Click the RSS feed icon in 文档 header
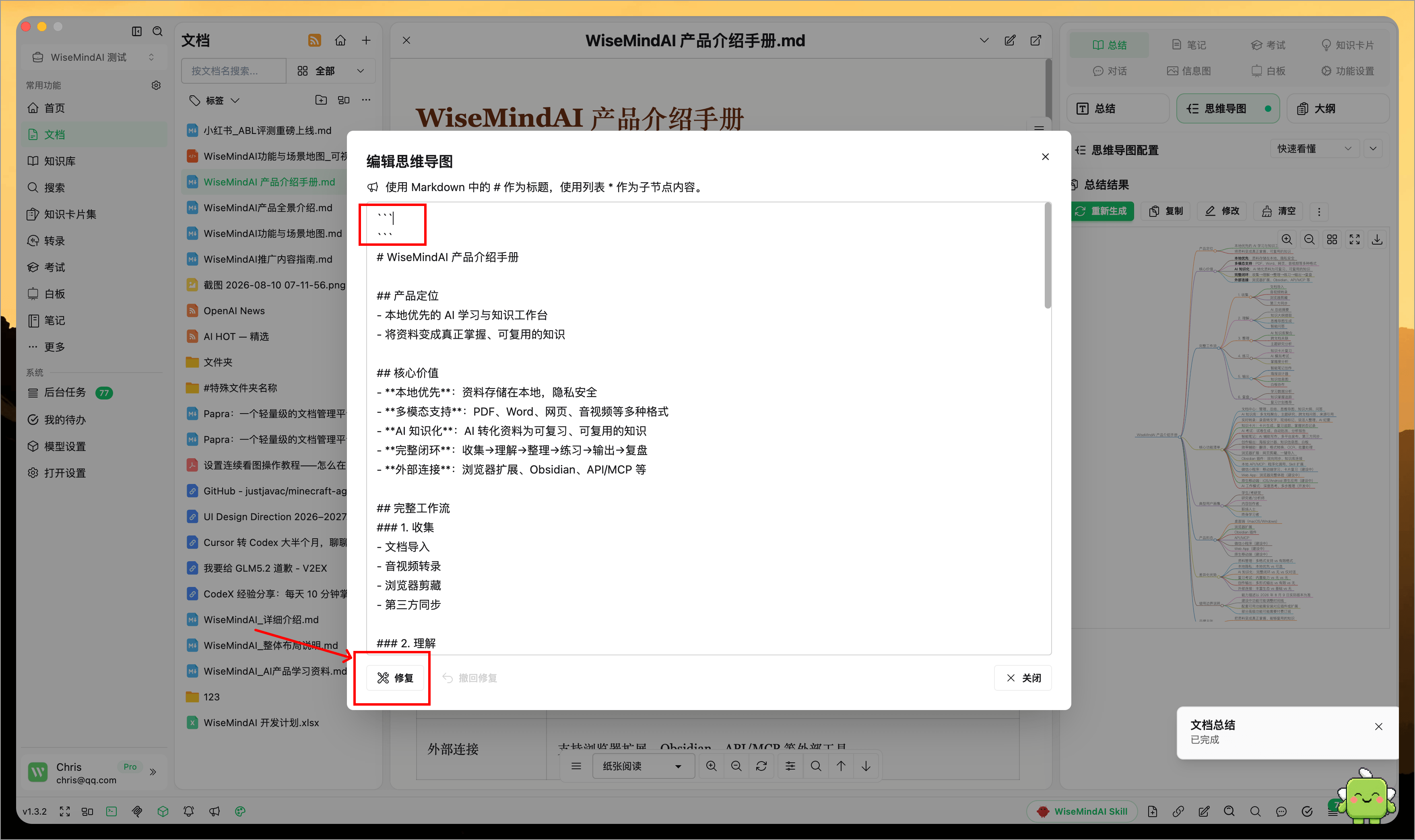 click(x=314, y=40)
